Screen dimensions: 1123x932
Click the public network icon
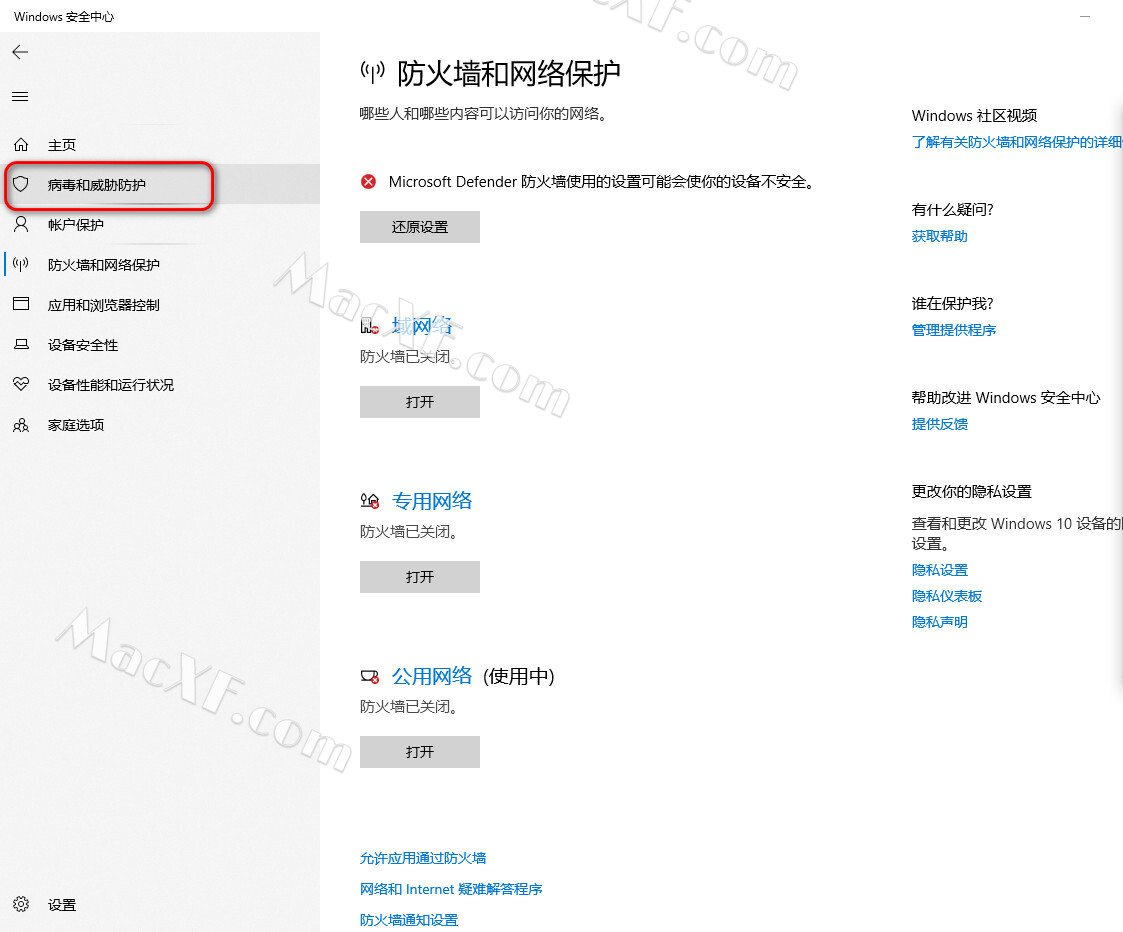tap(370, 676)
